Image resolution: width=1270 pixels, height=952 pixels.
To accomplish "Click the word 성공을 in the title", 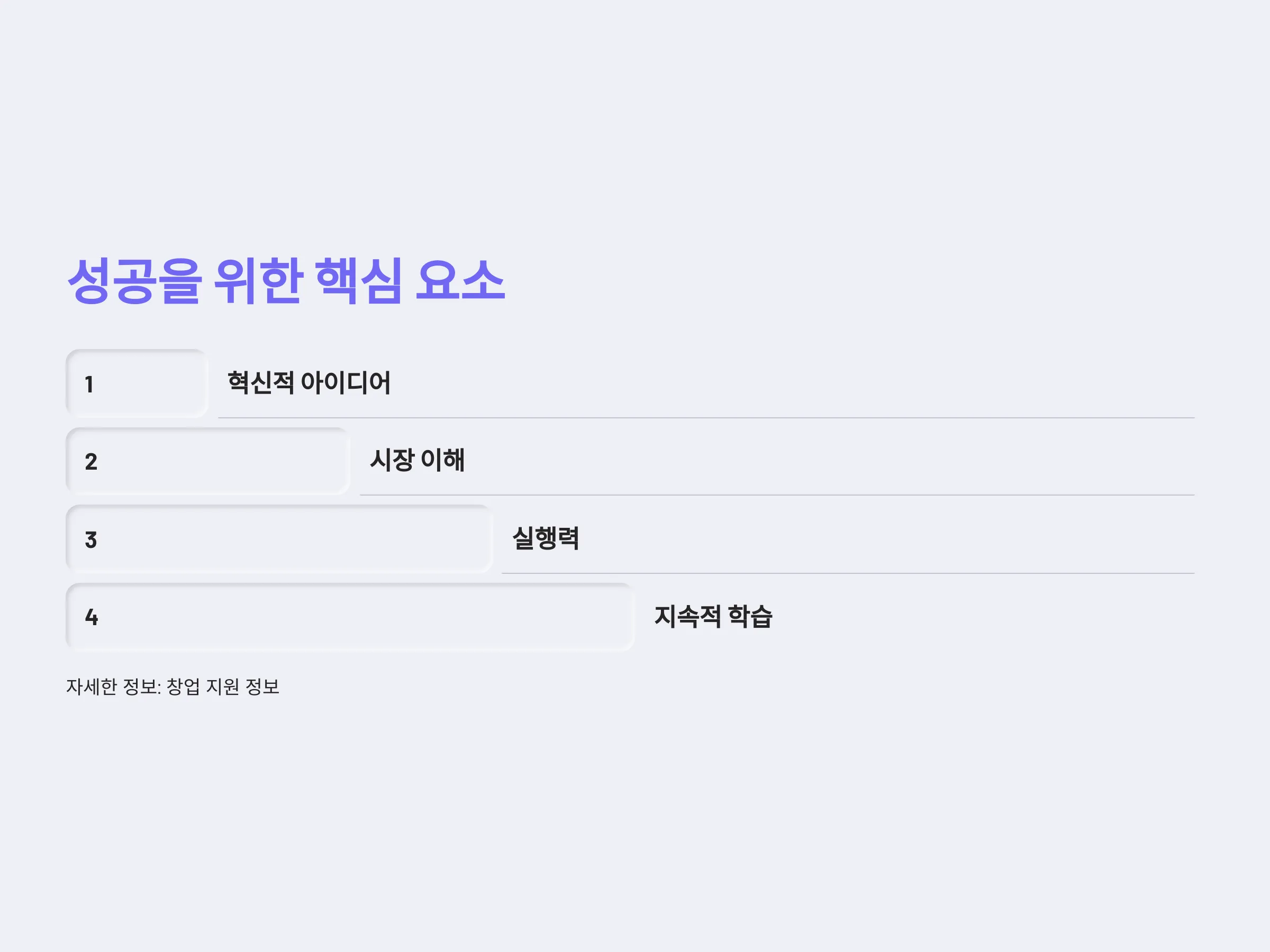I will click(x=134, y=281).
